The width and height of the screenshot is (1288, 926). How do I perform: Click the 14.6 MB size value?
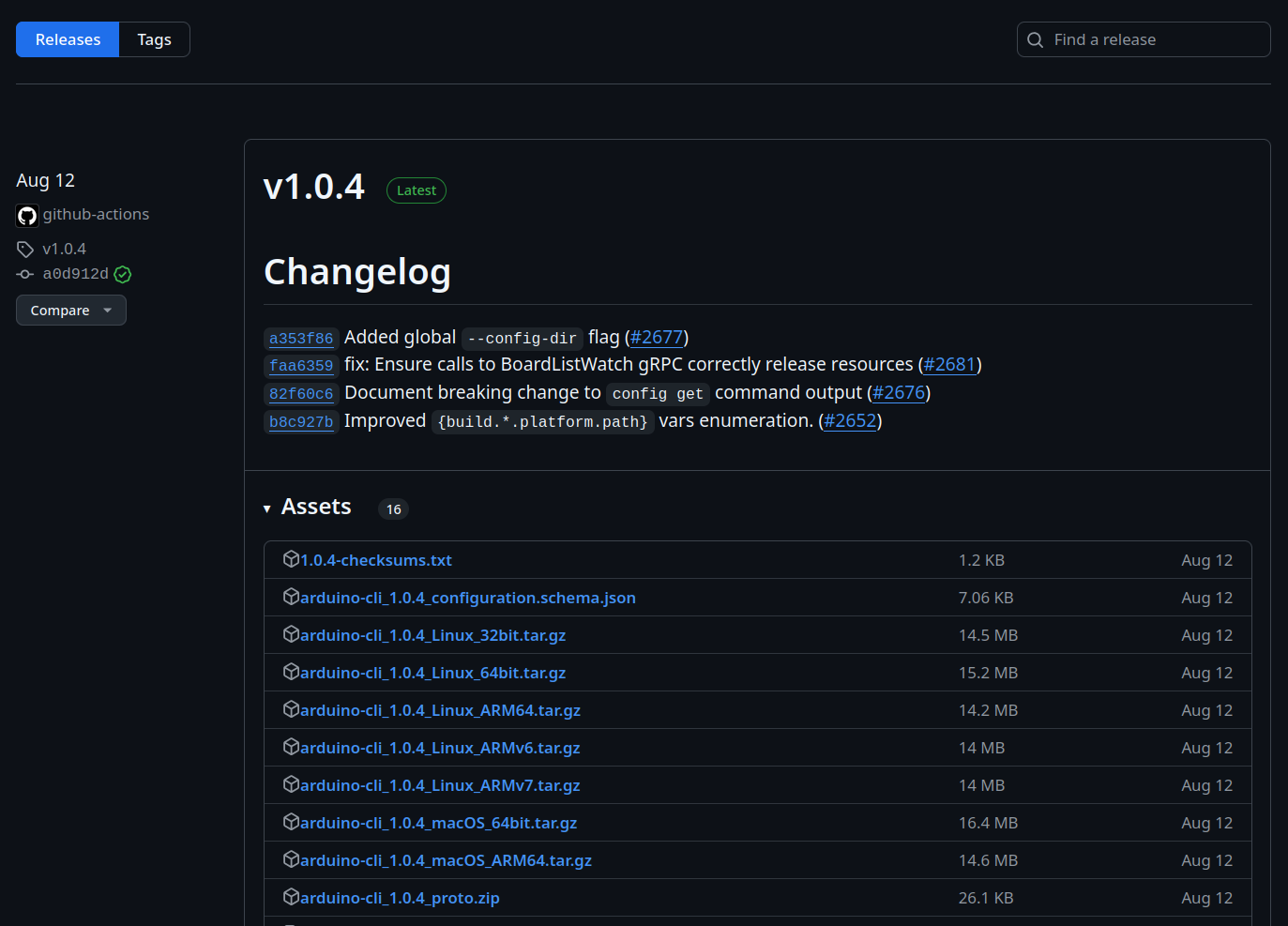[988, 860]
